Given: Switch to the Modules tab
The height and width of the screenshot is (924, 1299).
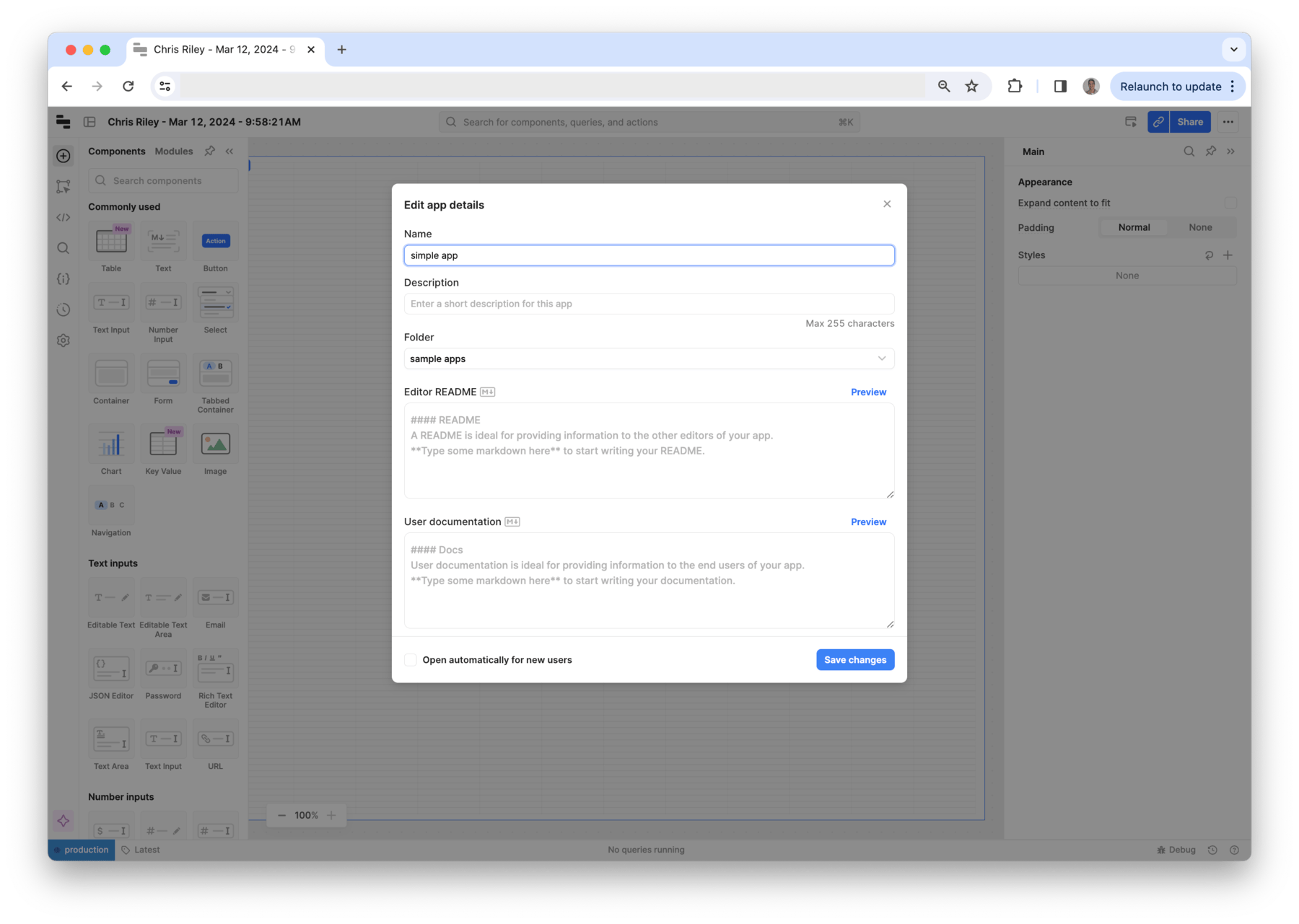Looking at the screenshot, I should (x=174, y=151).
